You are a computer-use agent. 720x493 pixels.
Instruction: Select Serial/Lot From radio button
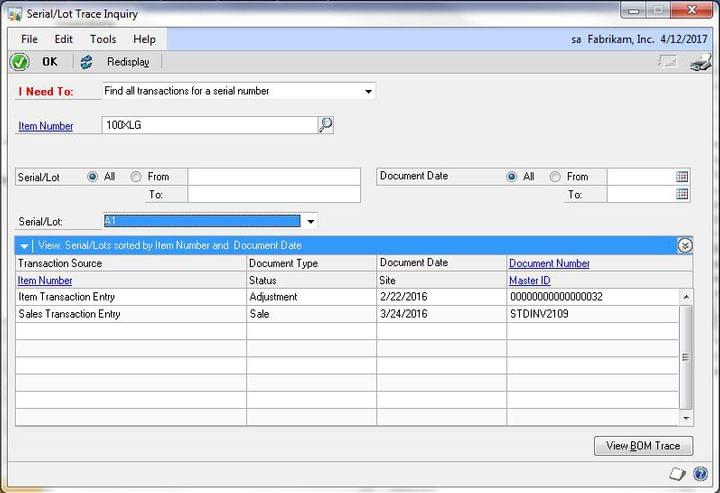[x=136, y=177]
